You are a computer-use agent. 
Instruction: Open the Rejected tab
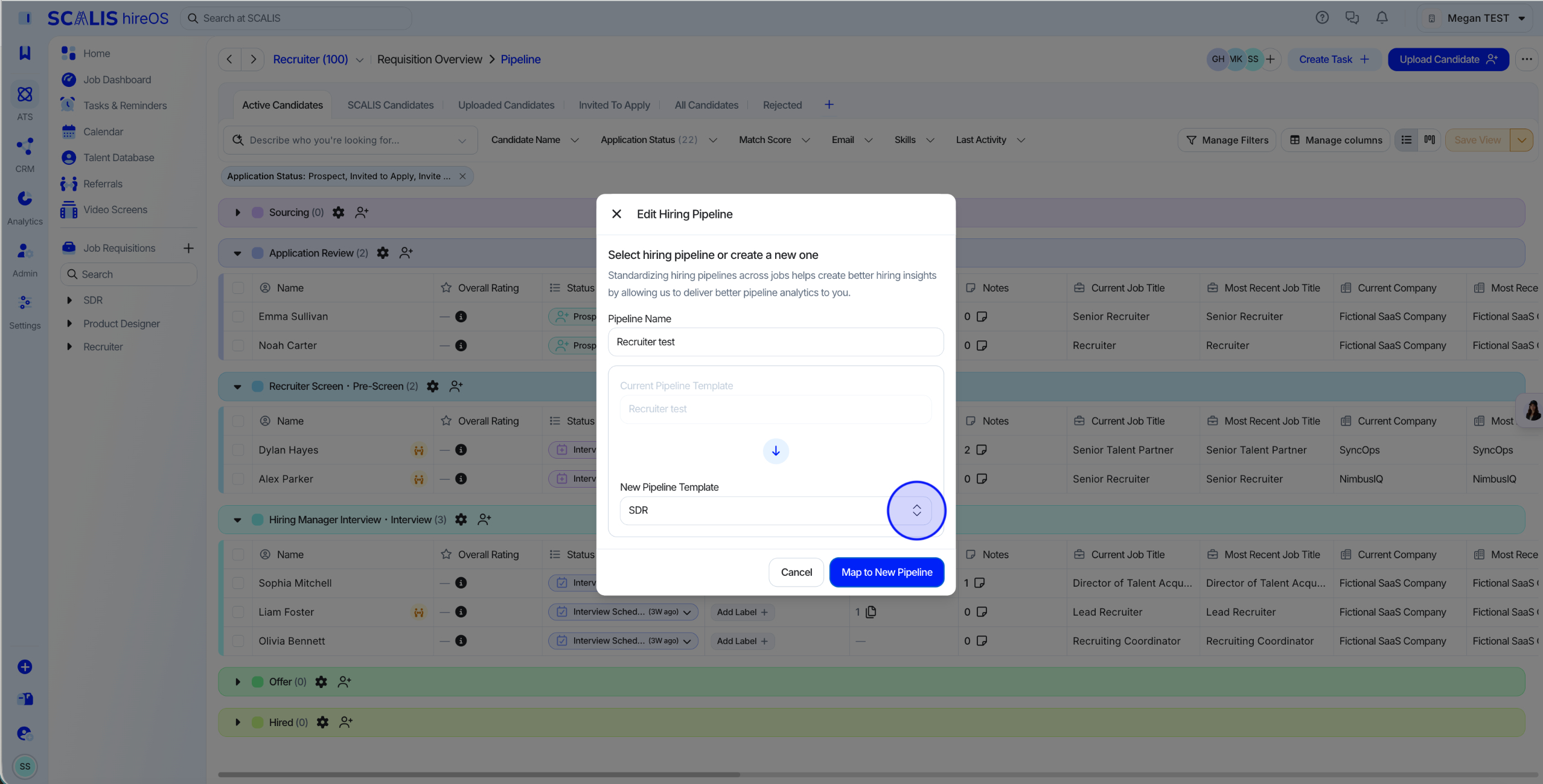point(782,105)
